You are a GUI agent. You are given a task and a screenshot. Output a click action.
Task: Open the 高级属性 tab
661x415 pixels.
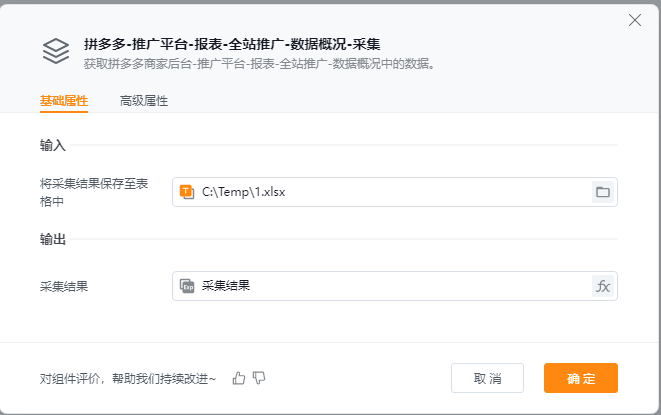tap(143, 101)
